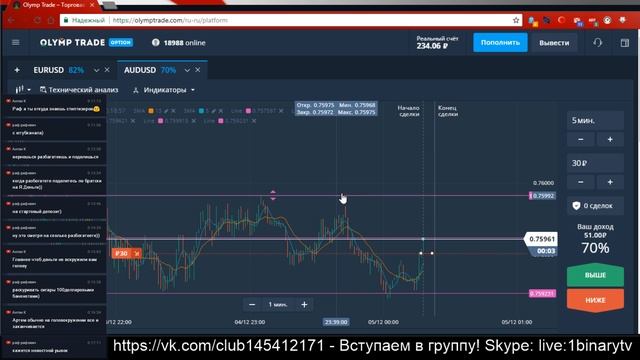Open the Реальный счёт balance selector
Screen dimensions: 640x360
pyautogui.click(x=437, y=42)
